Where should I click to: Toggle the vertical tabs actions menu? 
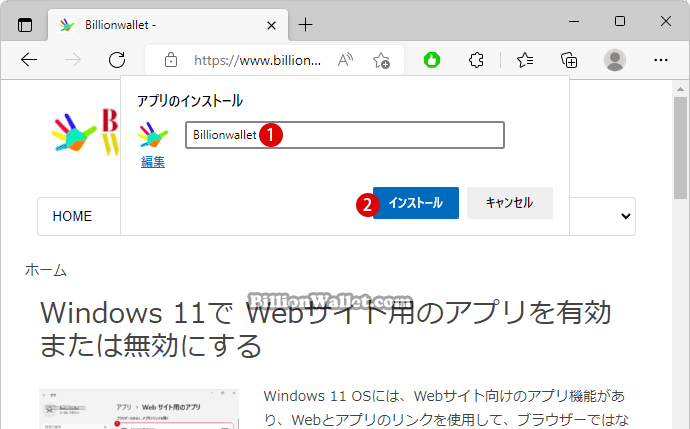(25, 25)
